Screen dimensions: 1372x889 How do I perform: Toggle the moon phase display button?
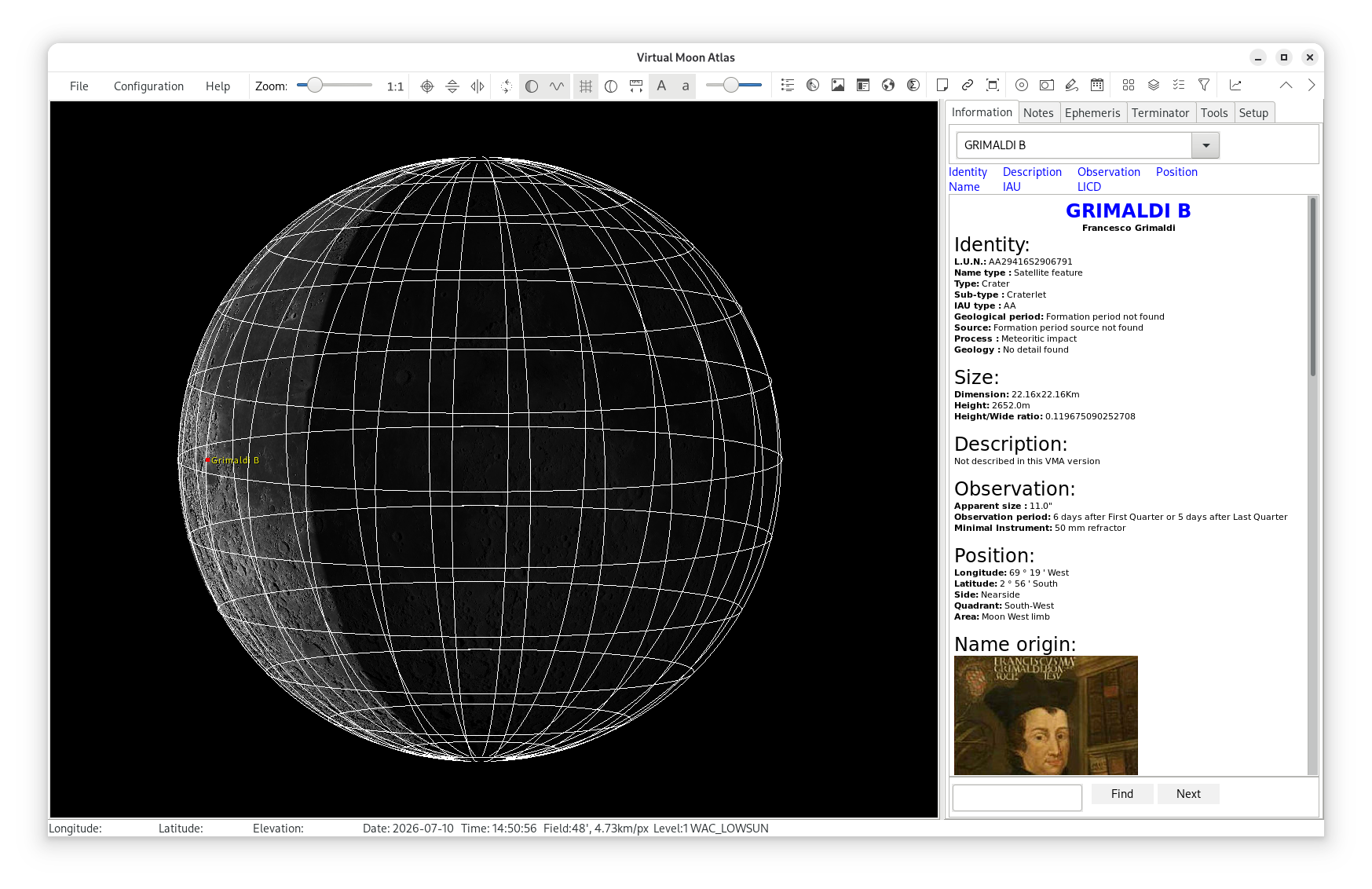click(532, 86)
